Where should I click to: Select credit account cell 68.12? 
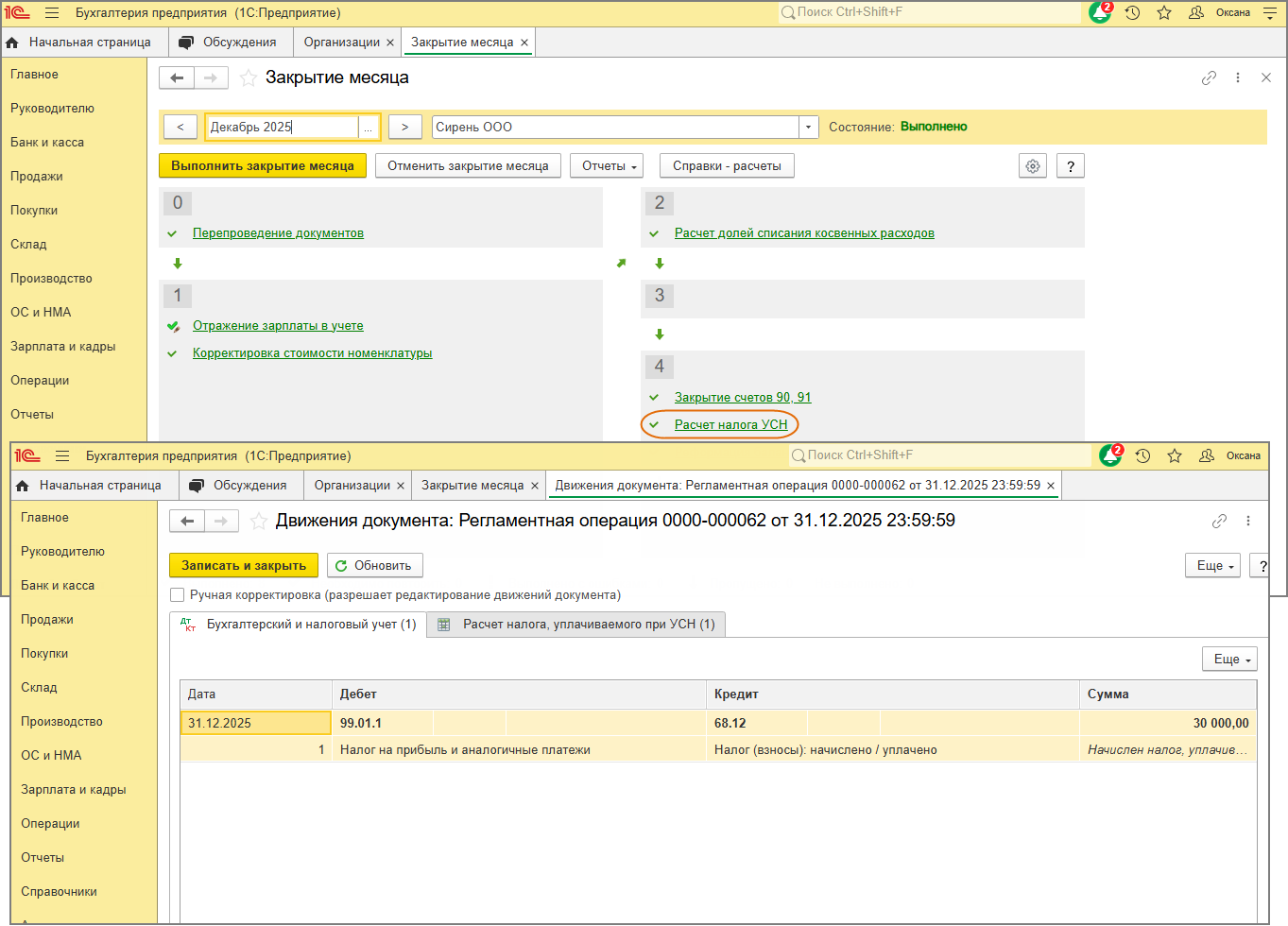point(757,723)
